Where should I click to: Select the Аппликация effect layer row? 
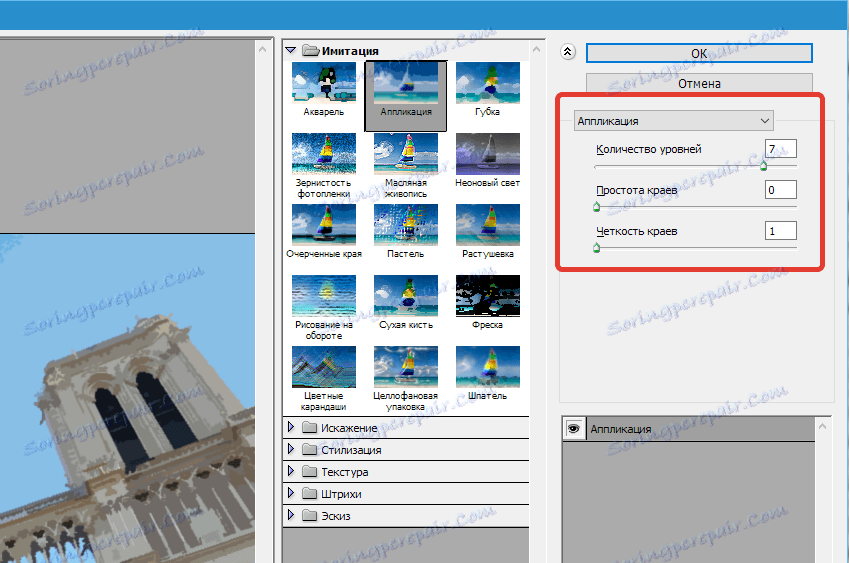click(689, 429)
